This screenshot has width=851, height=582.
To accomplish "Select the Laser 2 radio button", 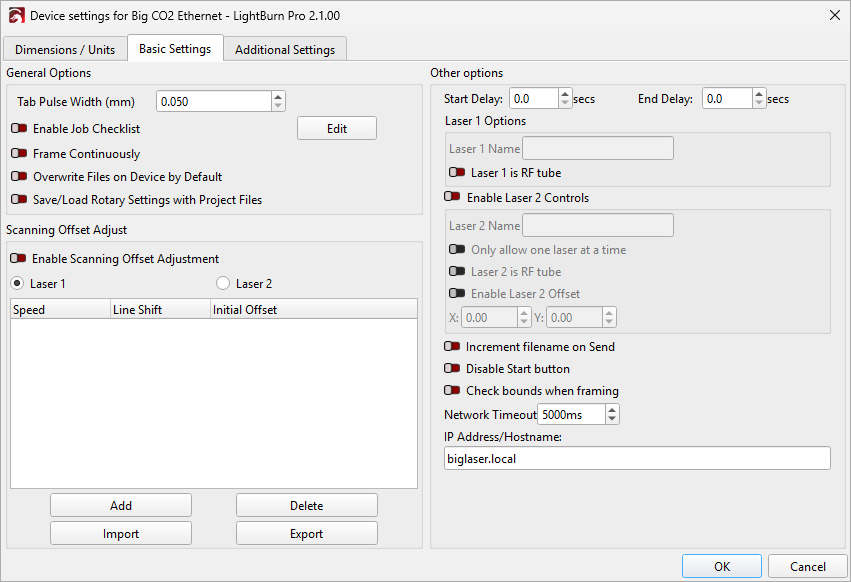I will pyautogui.click(x=223, y=284).
